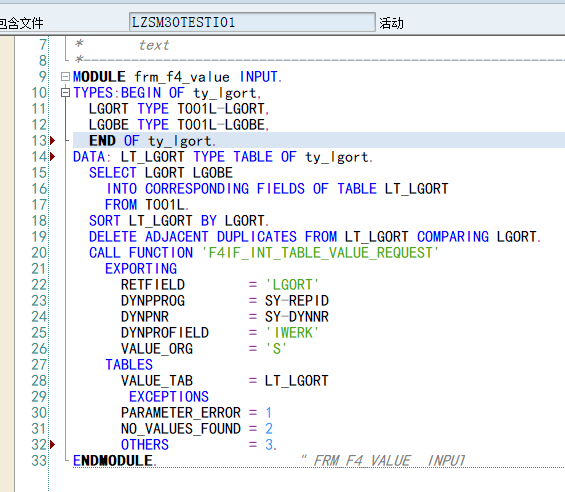Click the TABLES keyword on line 27
The height and width of the screenshot is (492, 565).
(x=129, y=365)
